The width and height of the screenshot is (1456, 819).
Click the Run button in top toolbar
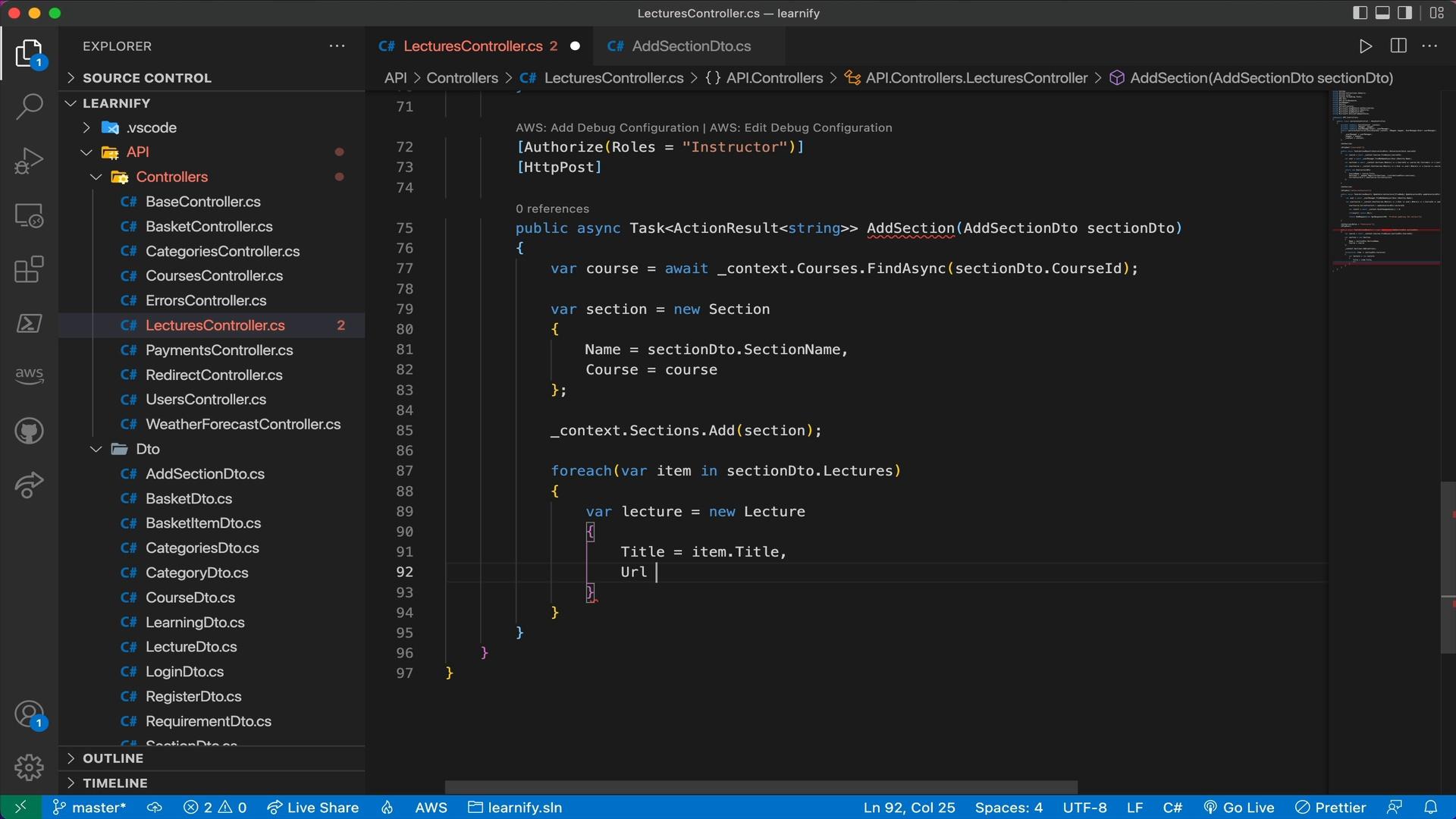pyautogui.click(x=1365, y=46)
